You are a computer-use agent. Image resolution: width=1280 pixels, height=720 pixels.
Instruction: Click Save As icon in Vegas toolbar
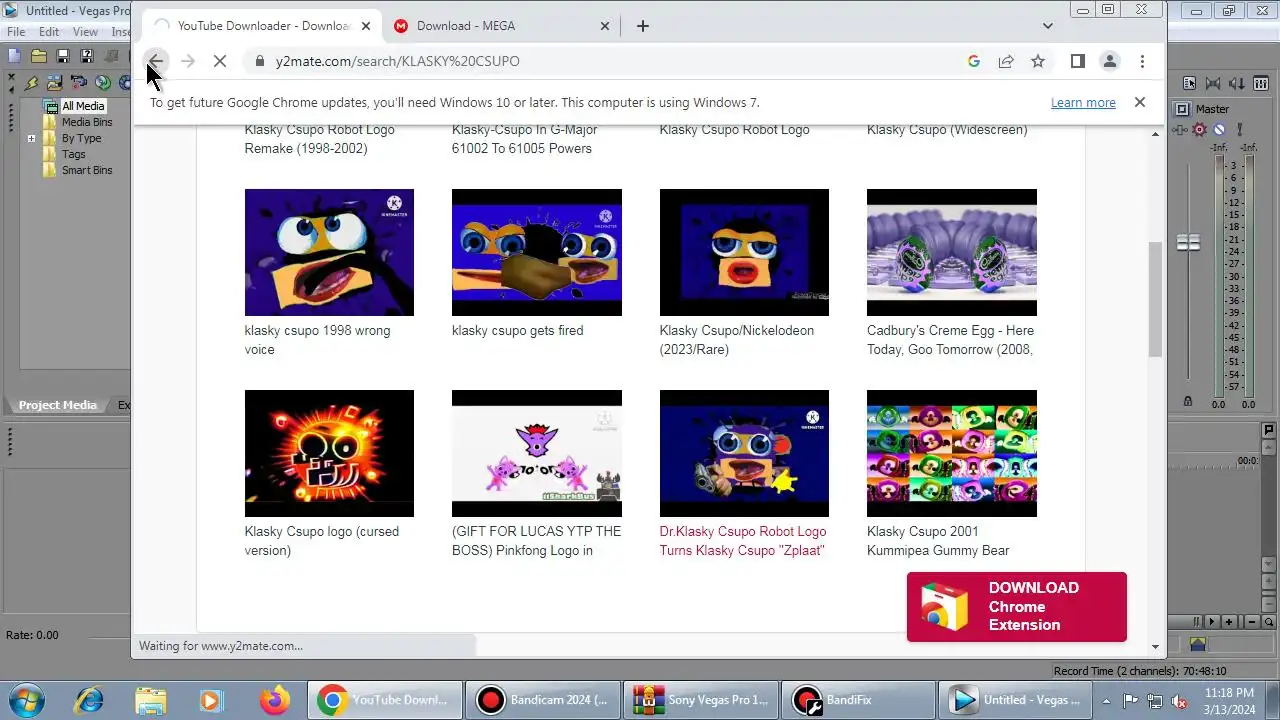tap(86, 56)
